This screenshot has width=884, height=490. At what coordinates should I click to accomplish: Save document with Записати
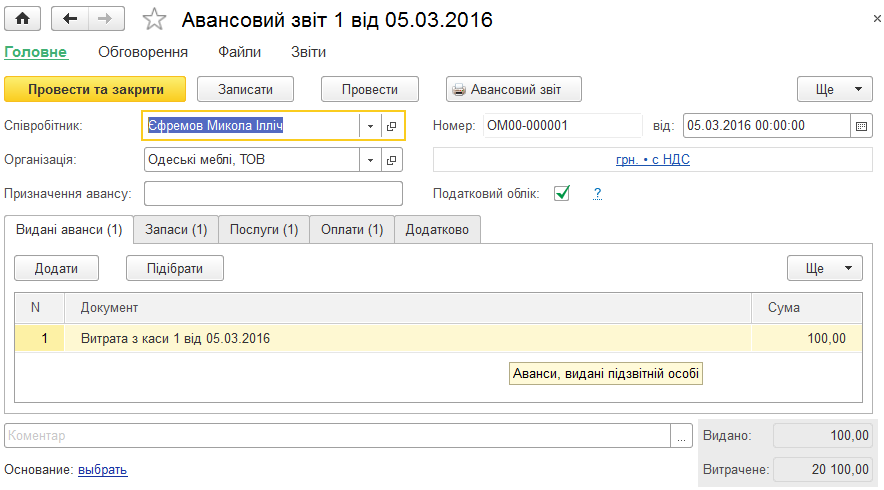point(245,89)
